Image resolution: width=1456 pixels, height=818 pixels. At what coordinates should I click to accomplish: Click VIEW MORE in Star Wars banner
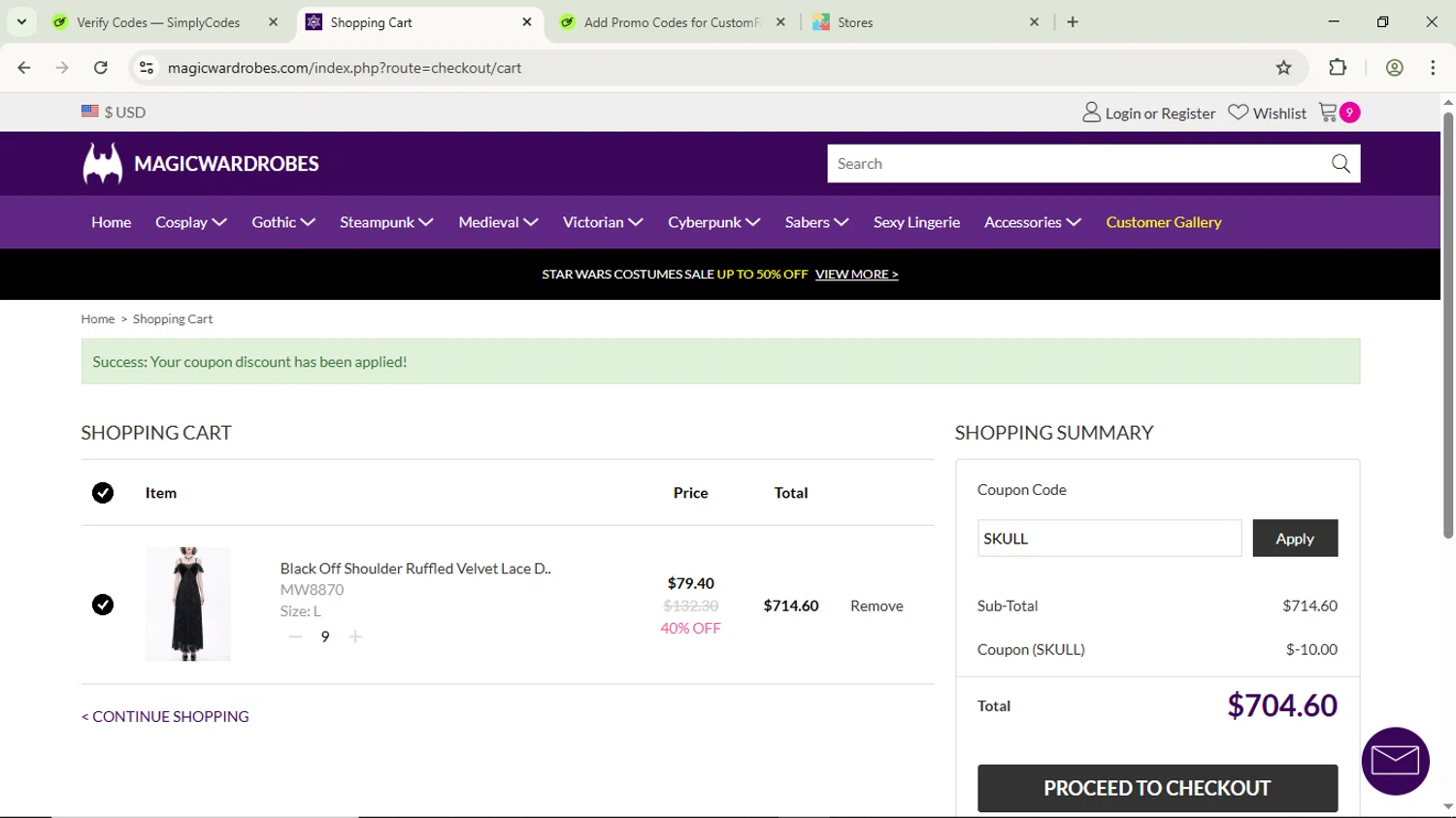(x=856, y=275)
